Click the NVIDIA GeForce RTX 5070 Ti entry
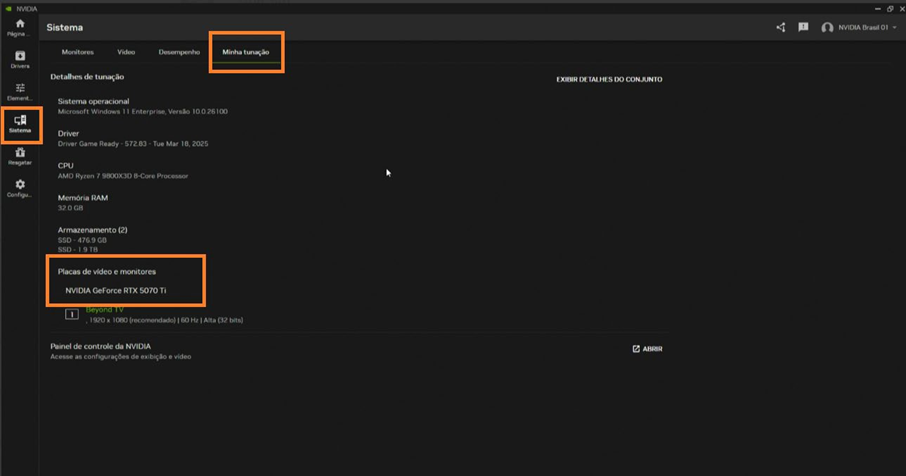This screenshot has width=906, height=476. click(116, 291)
